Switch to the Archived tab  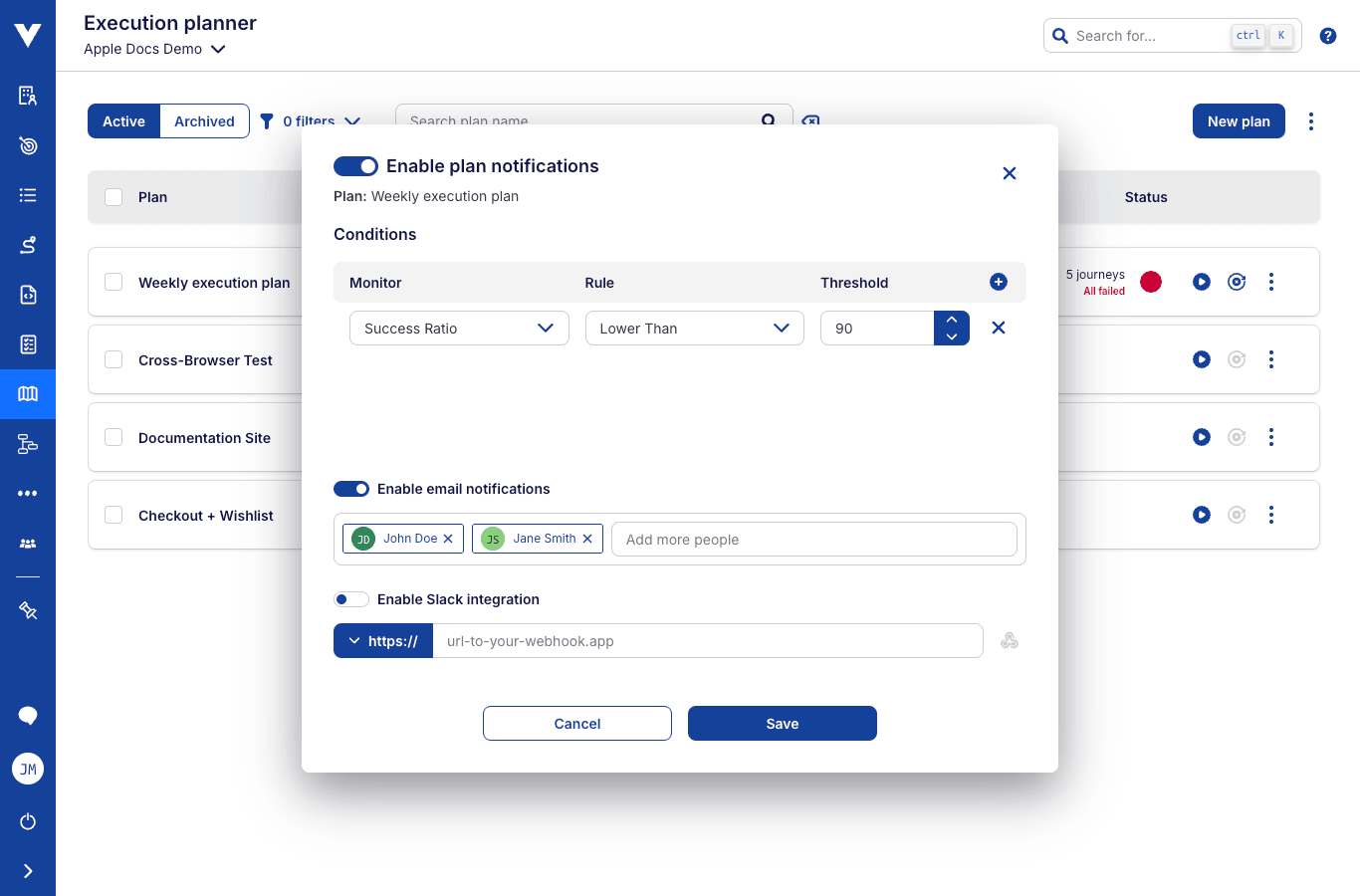203,120
